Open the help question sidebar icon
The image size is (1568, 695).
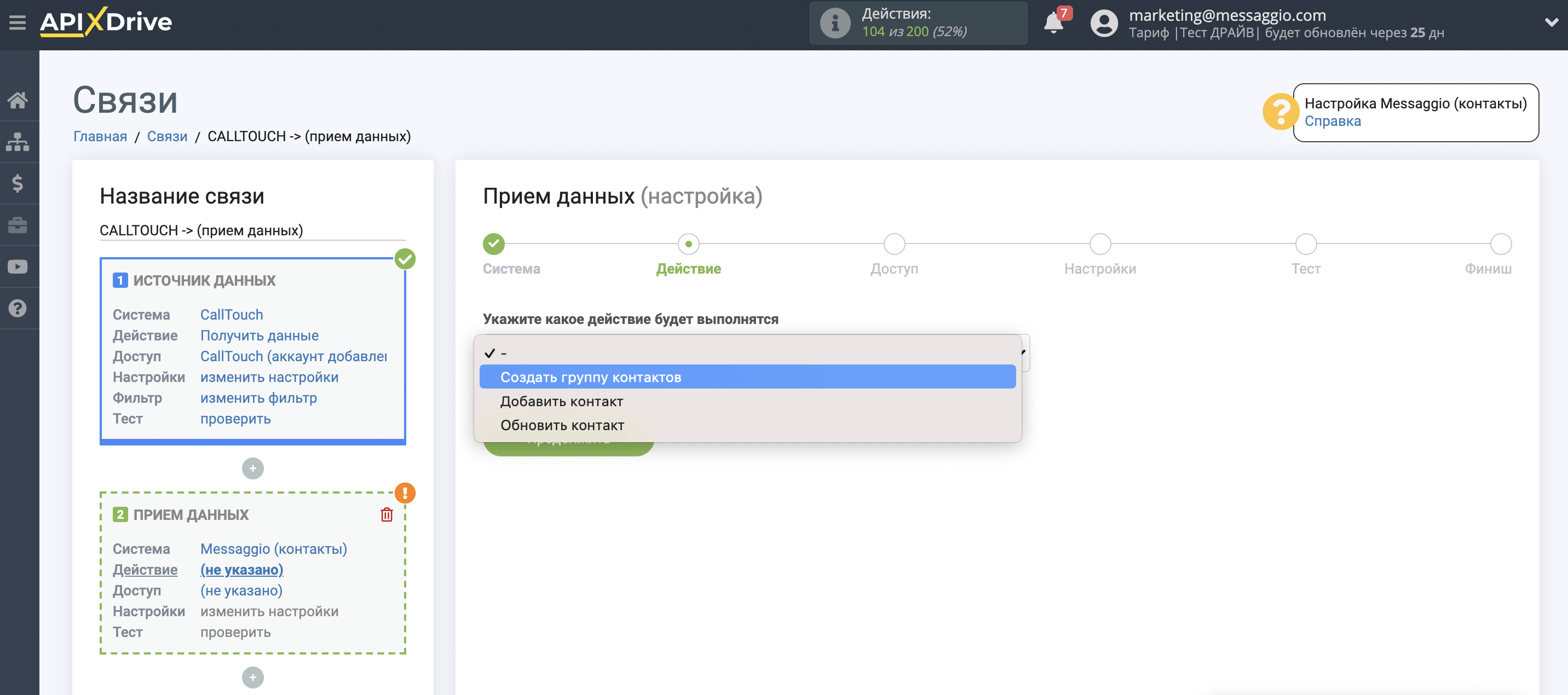coord(18,308)
